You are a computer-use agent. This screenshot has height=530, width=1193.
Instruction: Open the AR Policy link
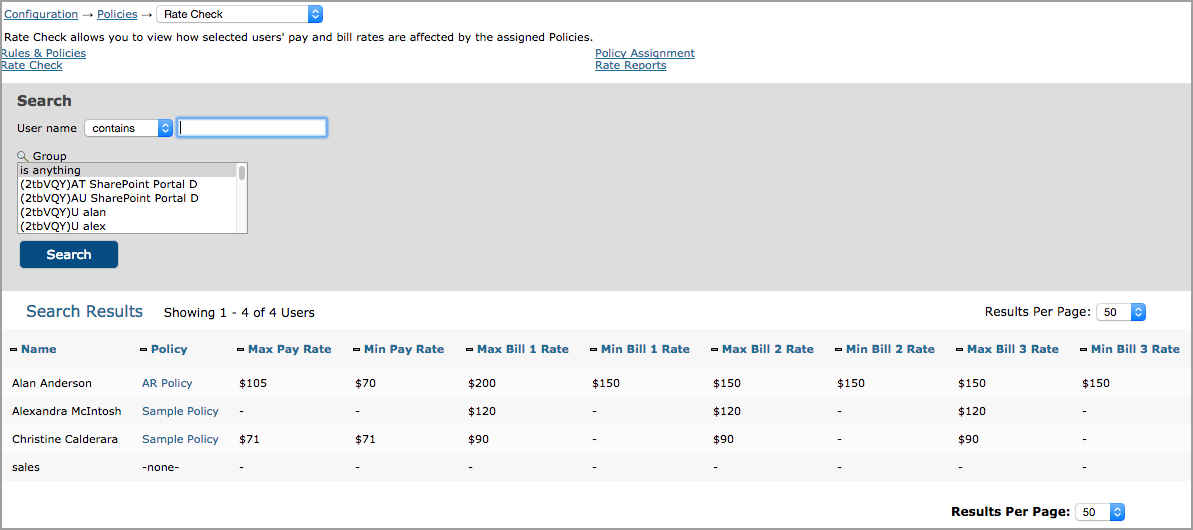pyautogui.click(x=167, y=383)
